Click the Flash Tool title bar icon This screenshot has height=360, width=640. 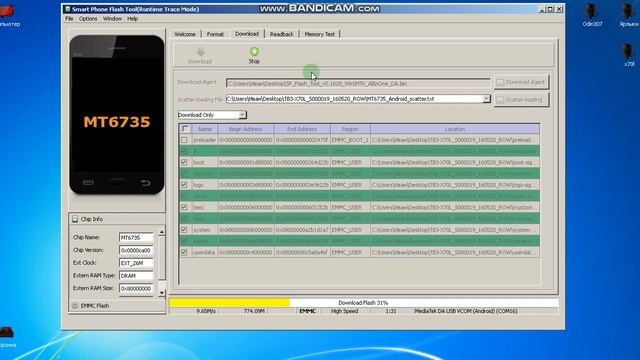pyautogui.click(x=67, y=9)
